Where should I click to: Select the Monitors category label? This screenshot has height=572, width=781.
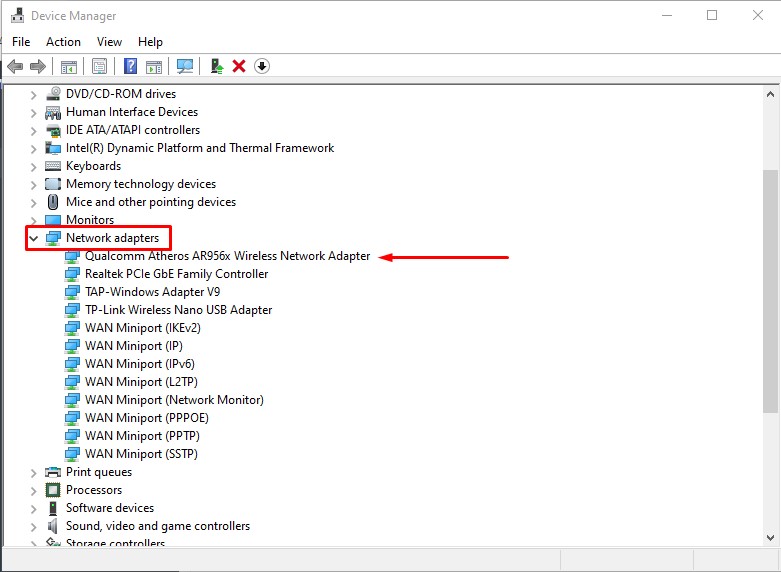tap(90, 220)
